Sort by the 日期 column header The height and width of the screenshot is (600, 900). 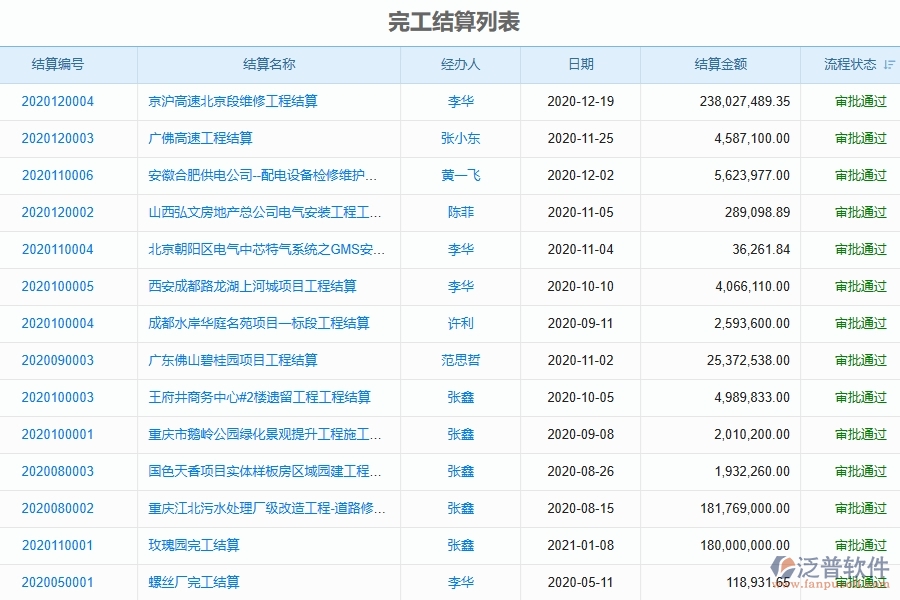click(580, 64)
